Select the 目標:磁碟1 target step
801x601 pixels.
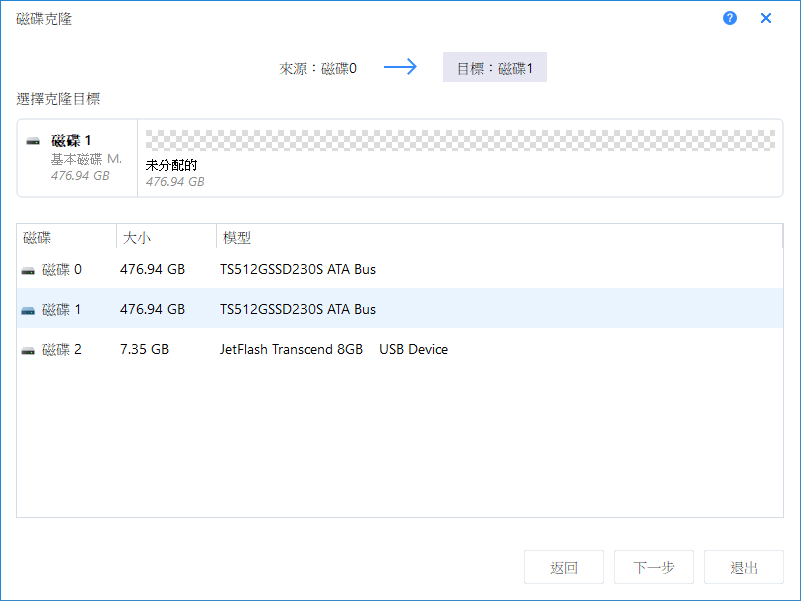pos(495,68)
